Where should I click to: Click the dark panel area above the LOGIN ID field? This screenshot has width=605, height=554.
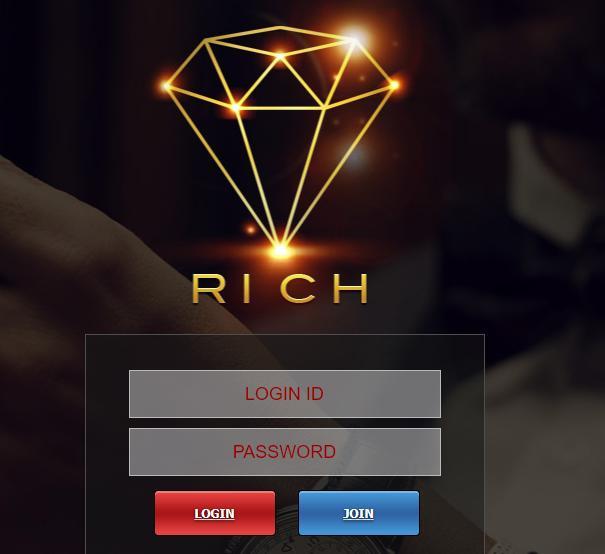[x=285, y=352]
